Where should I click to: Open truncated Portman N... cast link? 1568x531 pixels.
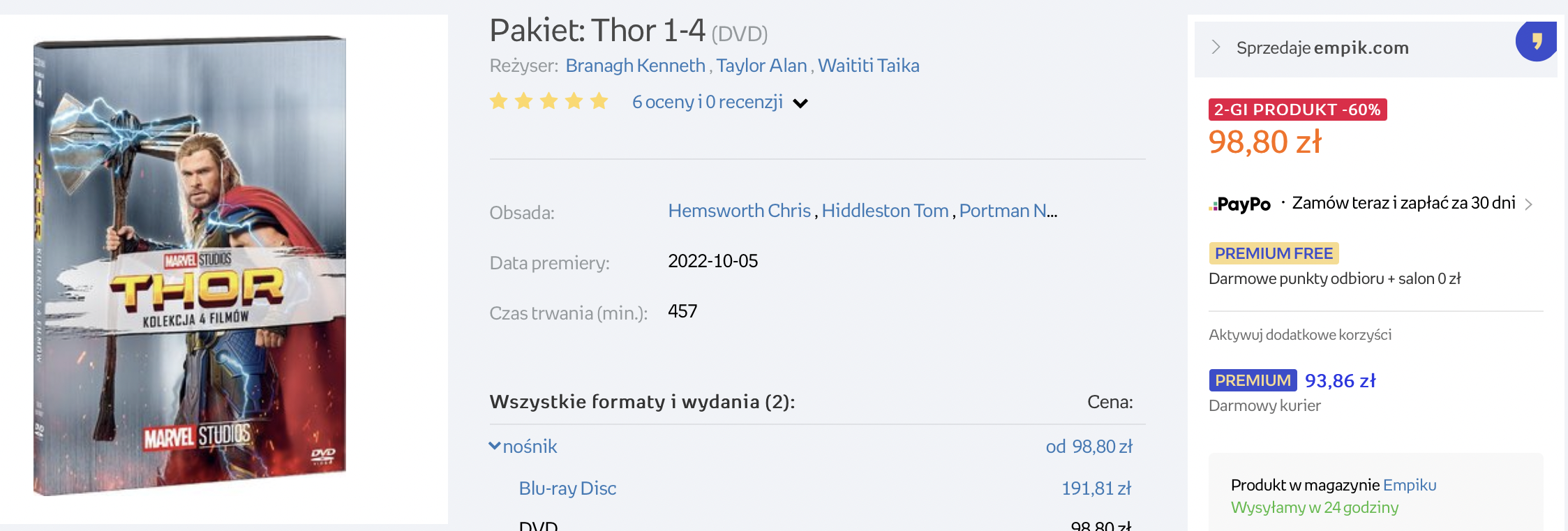1008,211
